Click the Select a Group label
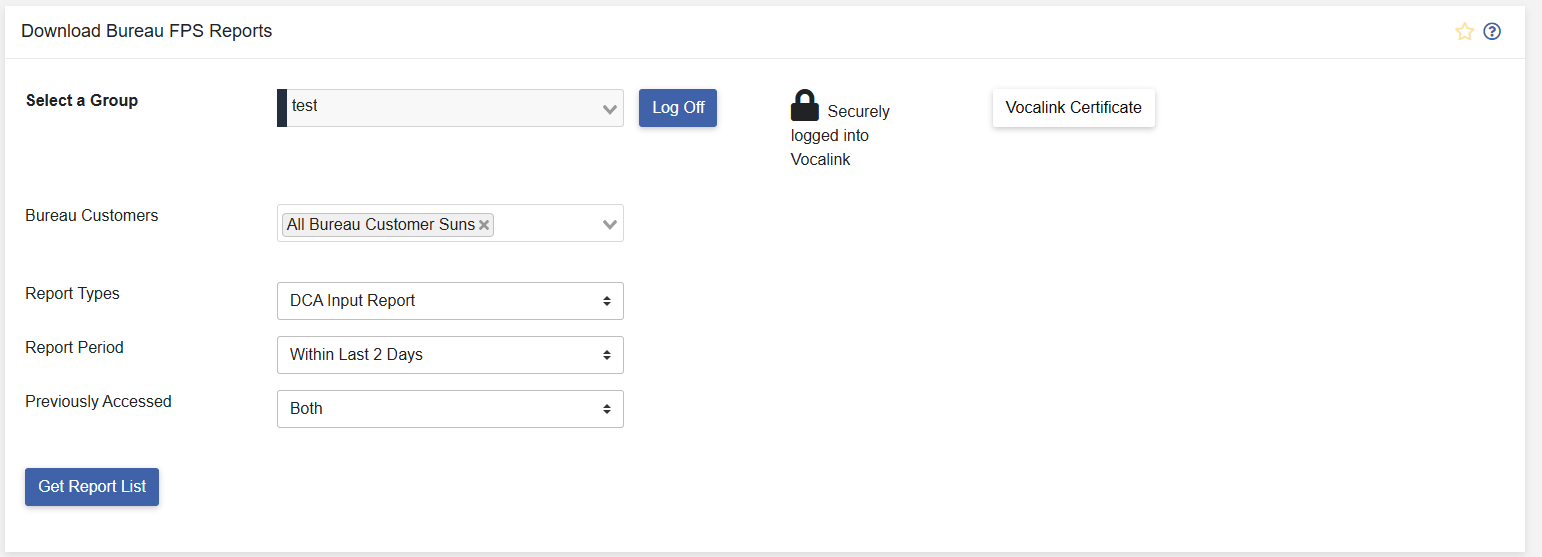Image resolution: width=1542 pixels, height=557 pixels. [x=82, y=100]
